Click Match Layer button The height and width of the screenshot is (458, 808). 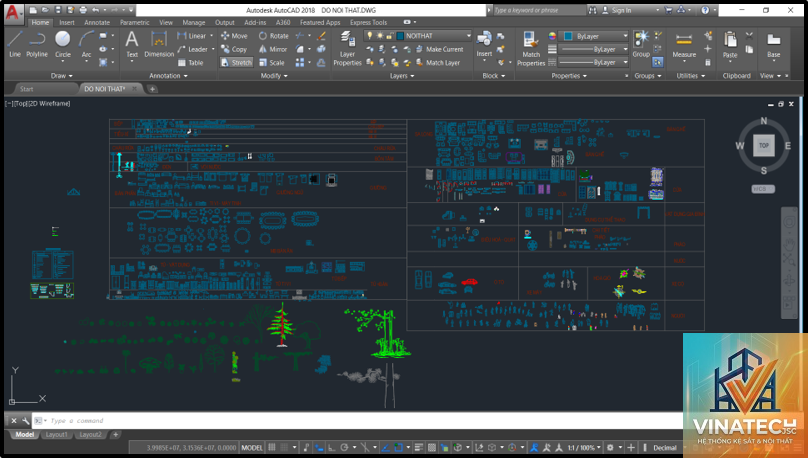(437, 62)
